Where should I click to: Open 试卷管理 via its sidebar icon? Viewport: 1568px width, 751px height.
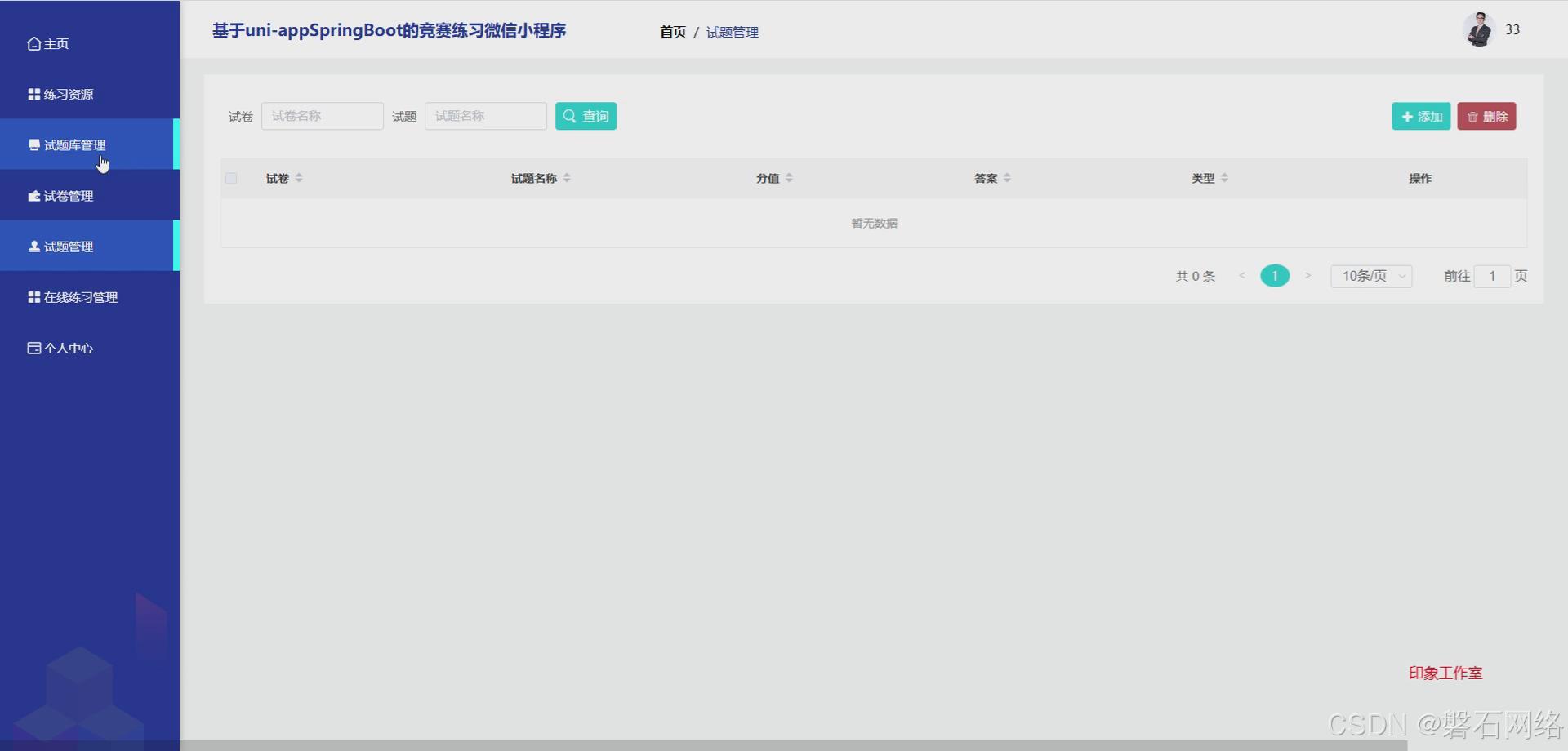pos(33,196)
